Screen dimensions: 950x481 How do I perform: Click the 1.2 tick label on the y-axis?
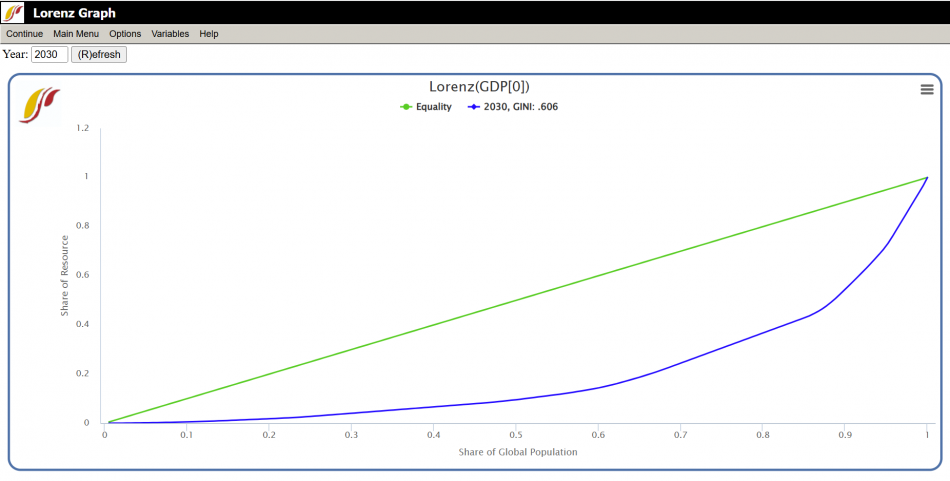coord(83,128)
